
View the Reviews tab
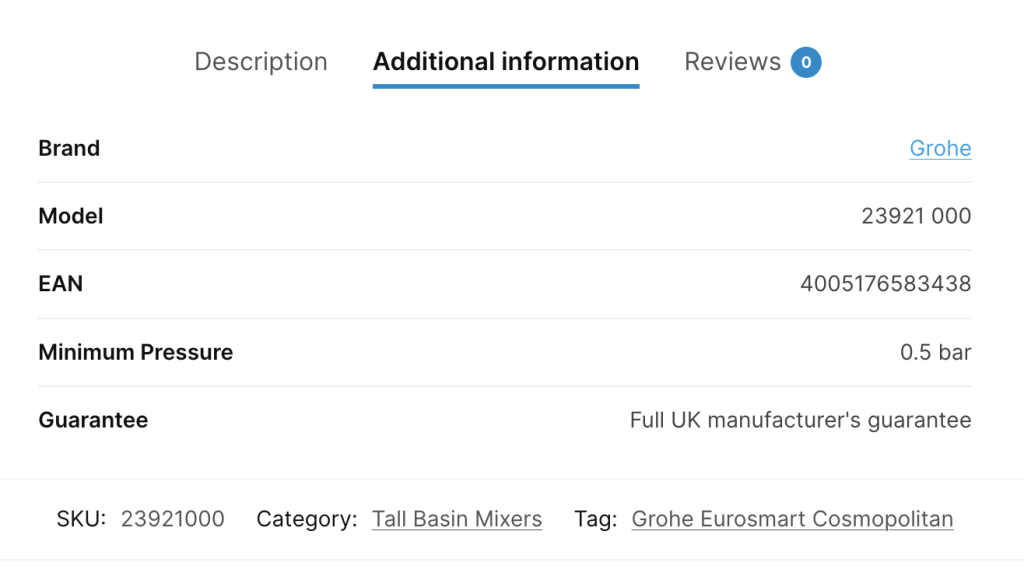[733, 61]
